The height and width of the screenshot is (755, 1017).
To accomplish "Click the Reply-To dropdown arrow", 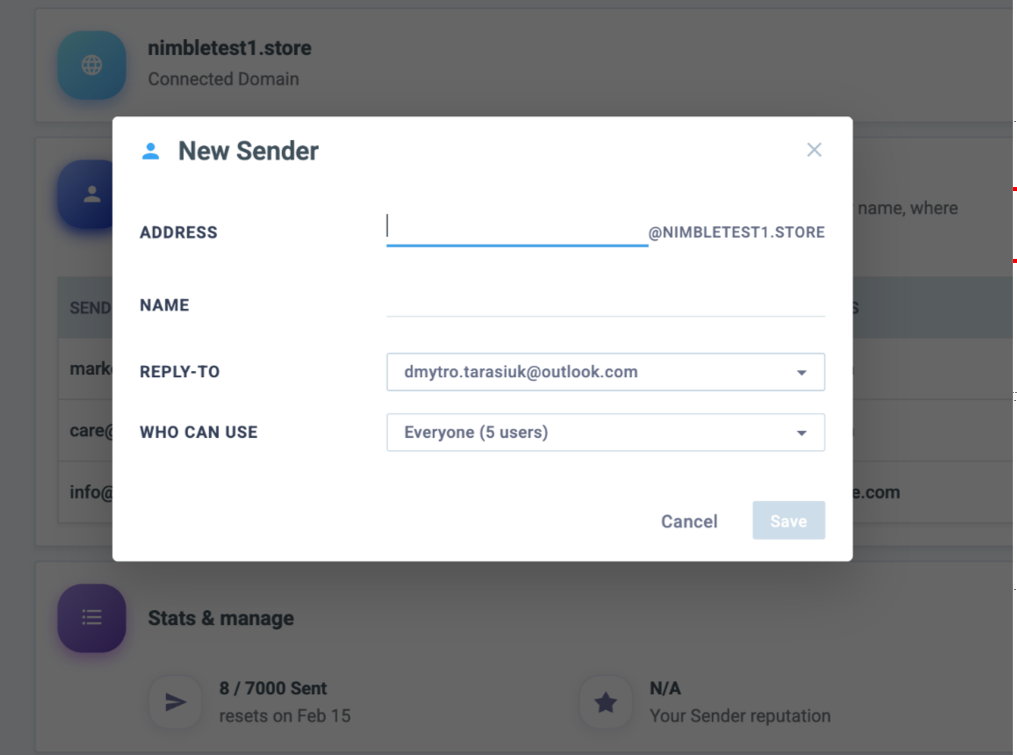I will pyautogui.click(x=801, y=373).
